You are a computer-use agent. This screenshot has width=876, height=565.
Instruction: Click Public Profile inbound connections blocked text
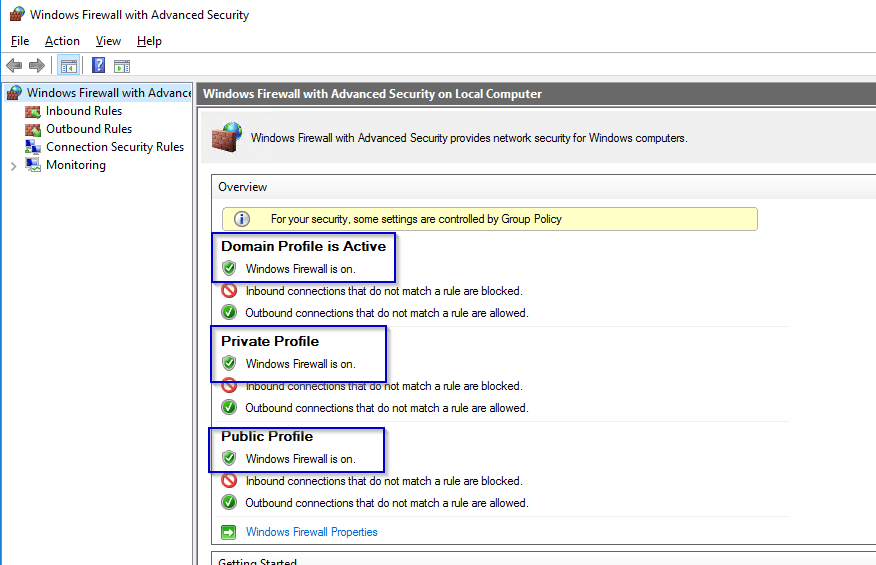384,481
